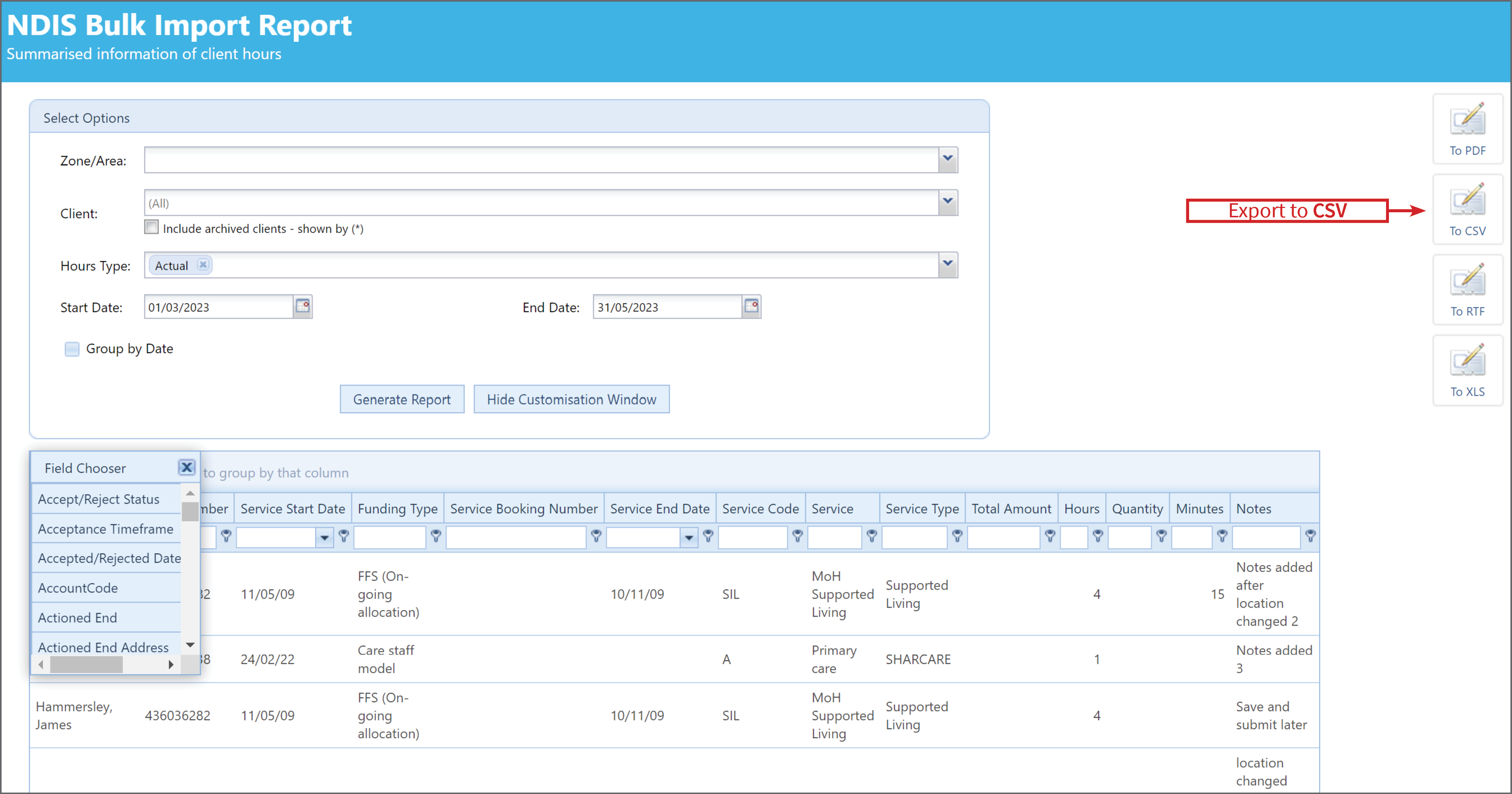The width and height of the screenshot is (1512, 794).
Task: Open filter icon for Service End Date column
Action: [x=708, y=536]
